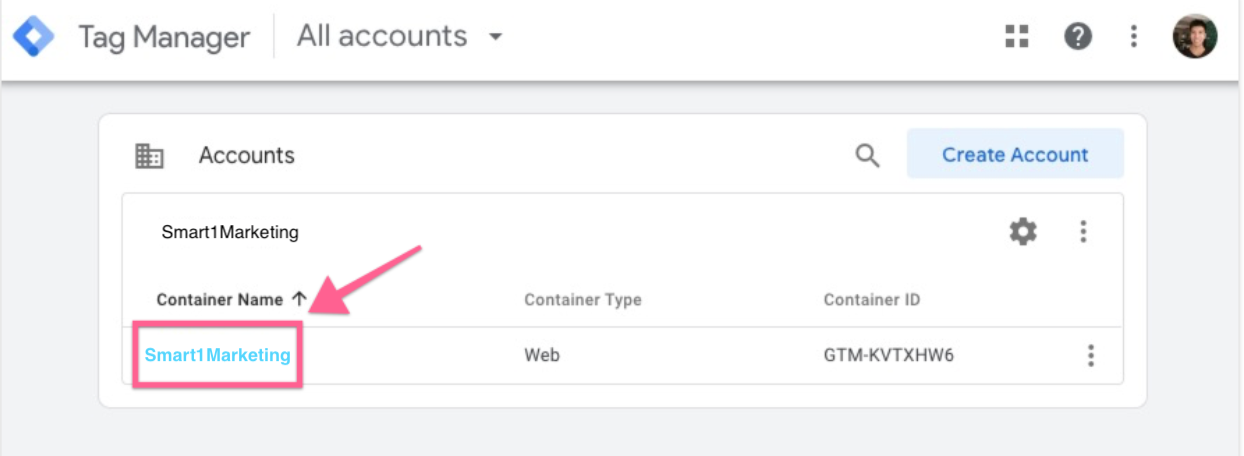Open Smart1Marketing account settings gear
Viewport: 1244px width, 456px height.
pos(1022,232)
